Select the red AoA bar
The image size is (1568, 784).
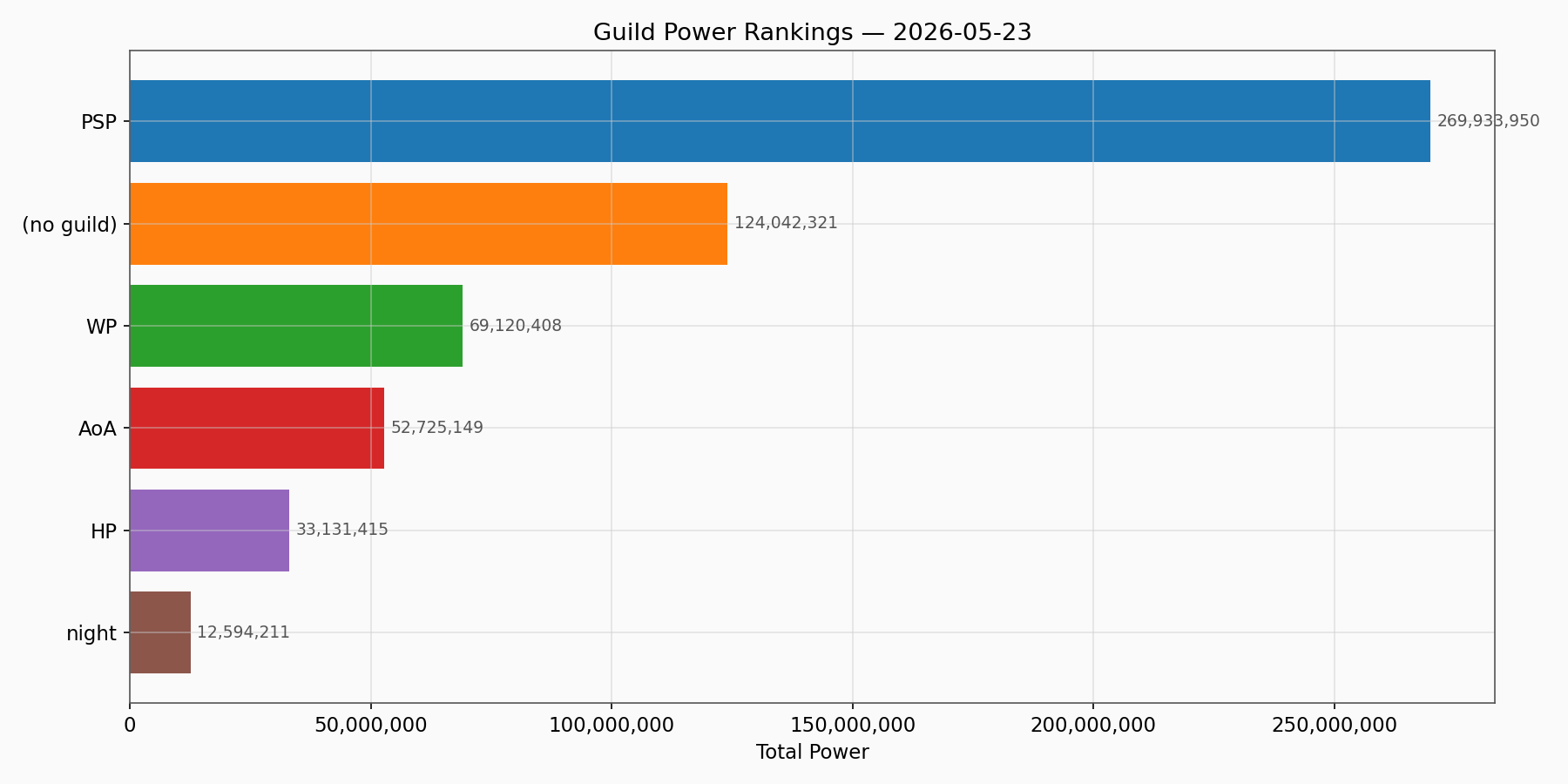point(257,428)
